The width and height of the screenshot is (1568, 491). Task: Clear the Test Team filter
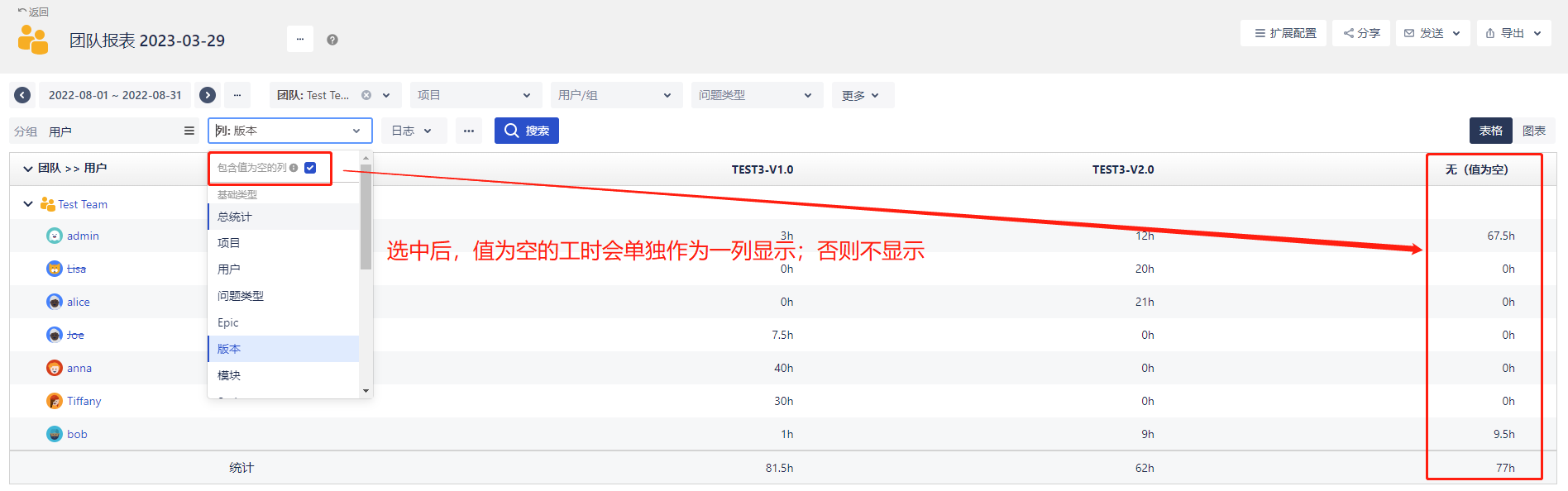[x=366, y=95]
